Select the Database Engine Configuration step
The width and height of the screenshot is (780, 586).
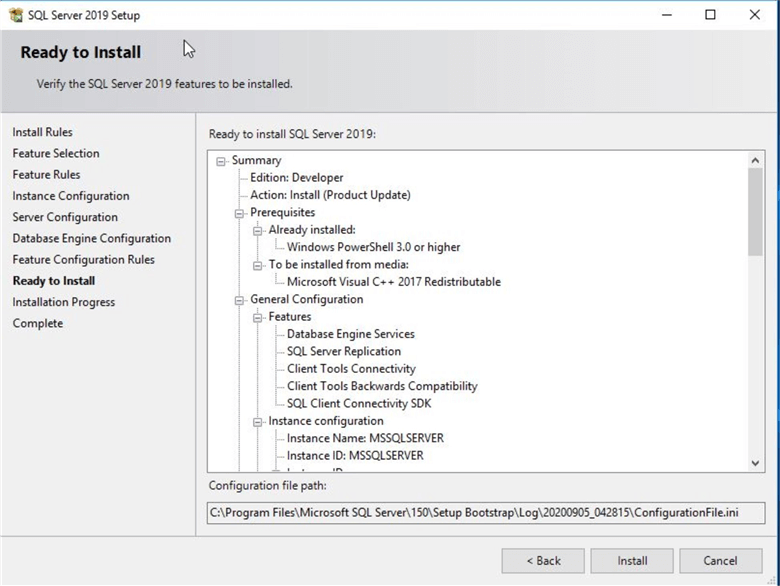click(x=92, y=239)
